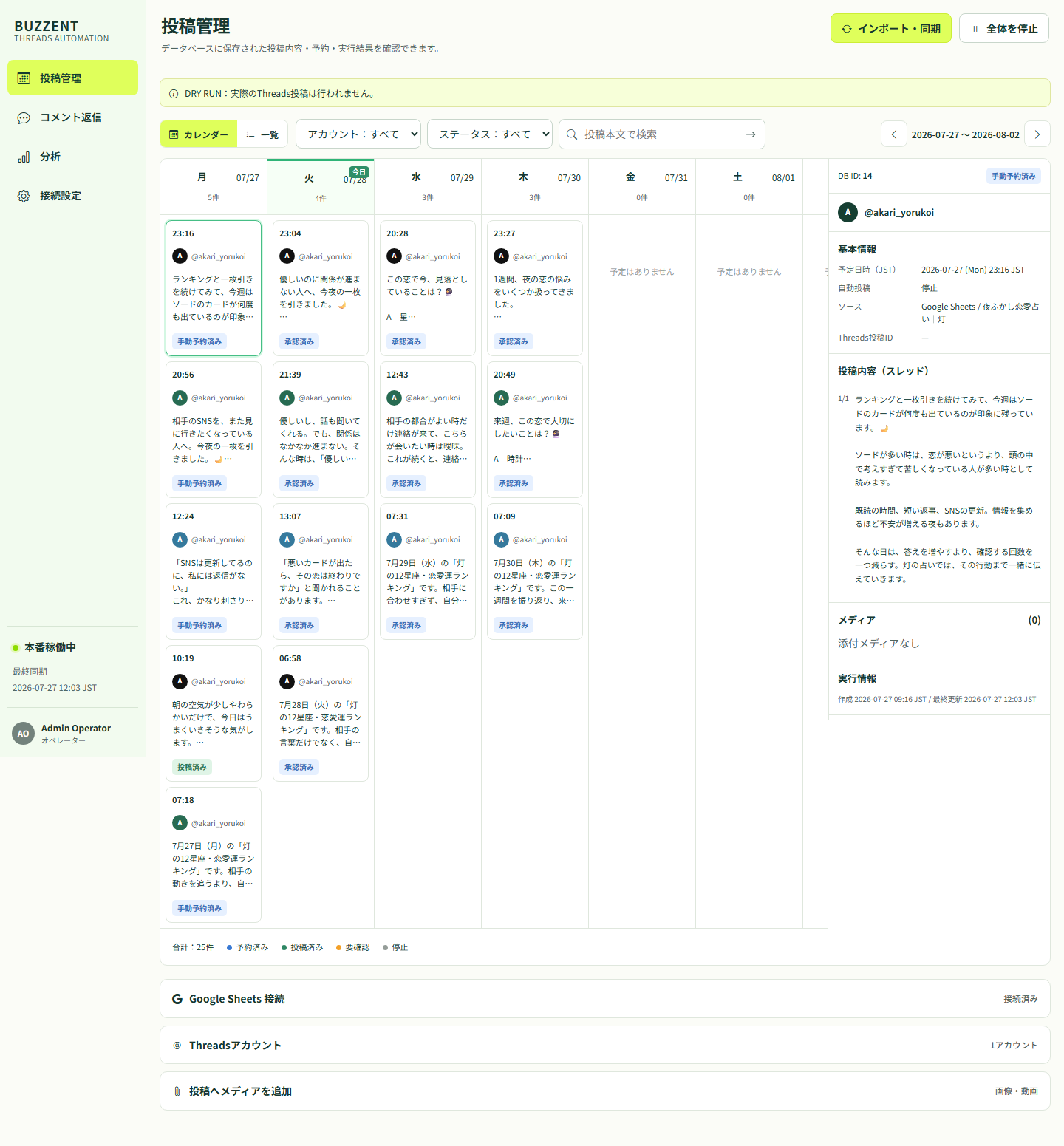Open コメント返信 in the sidebar

[72, 117]
